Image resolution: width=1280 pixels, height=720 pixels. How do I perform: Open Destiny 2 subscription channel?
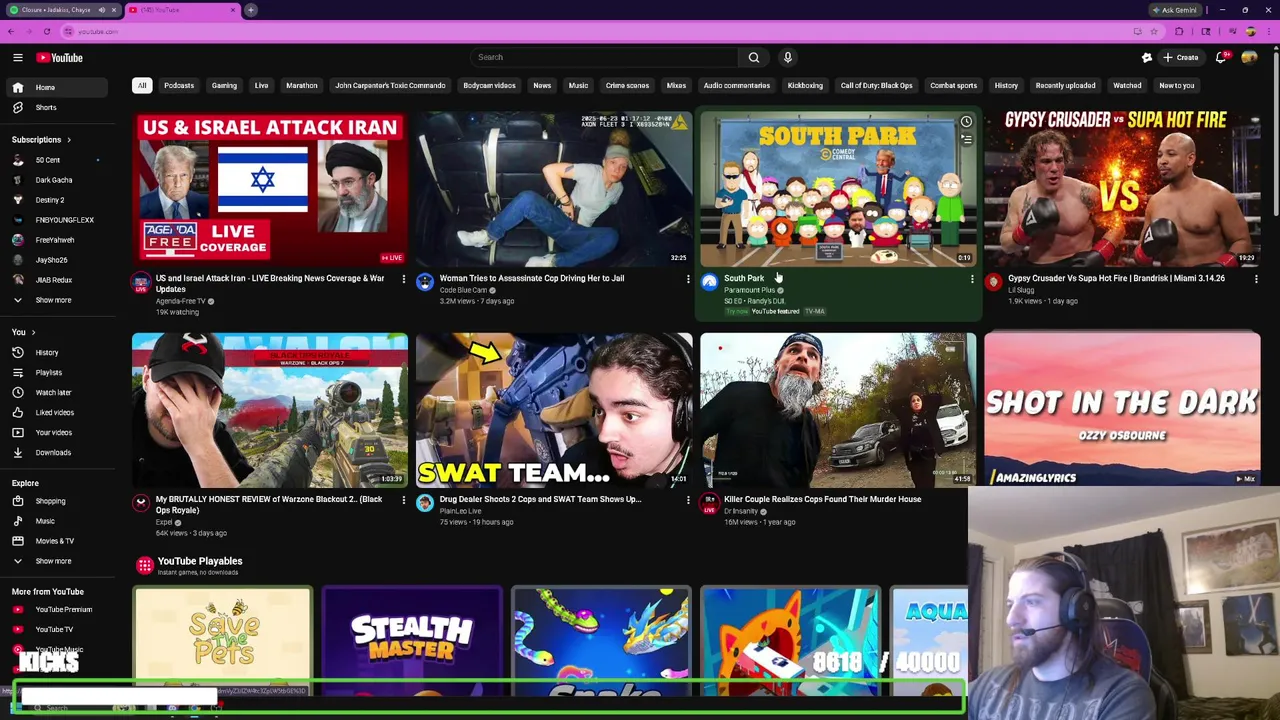coord(56,200)
